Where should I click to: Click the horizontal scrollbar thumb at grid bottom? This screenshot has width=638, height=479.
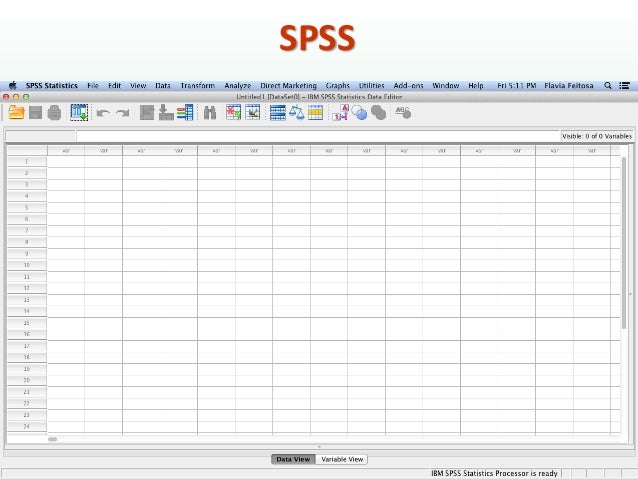[52, 439]
